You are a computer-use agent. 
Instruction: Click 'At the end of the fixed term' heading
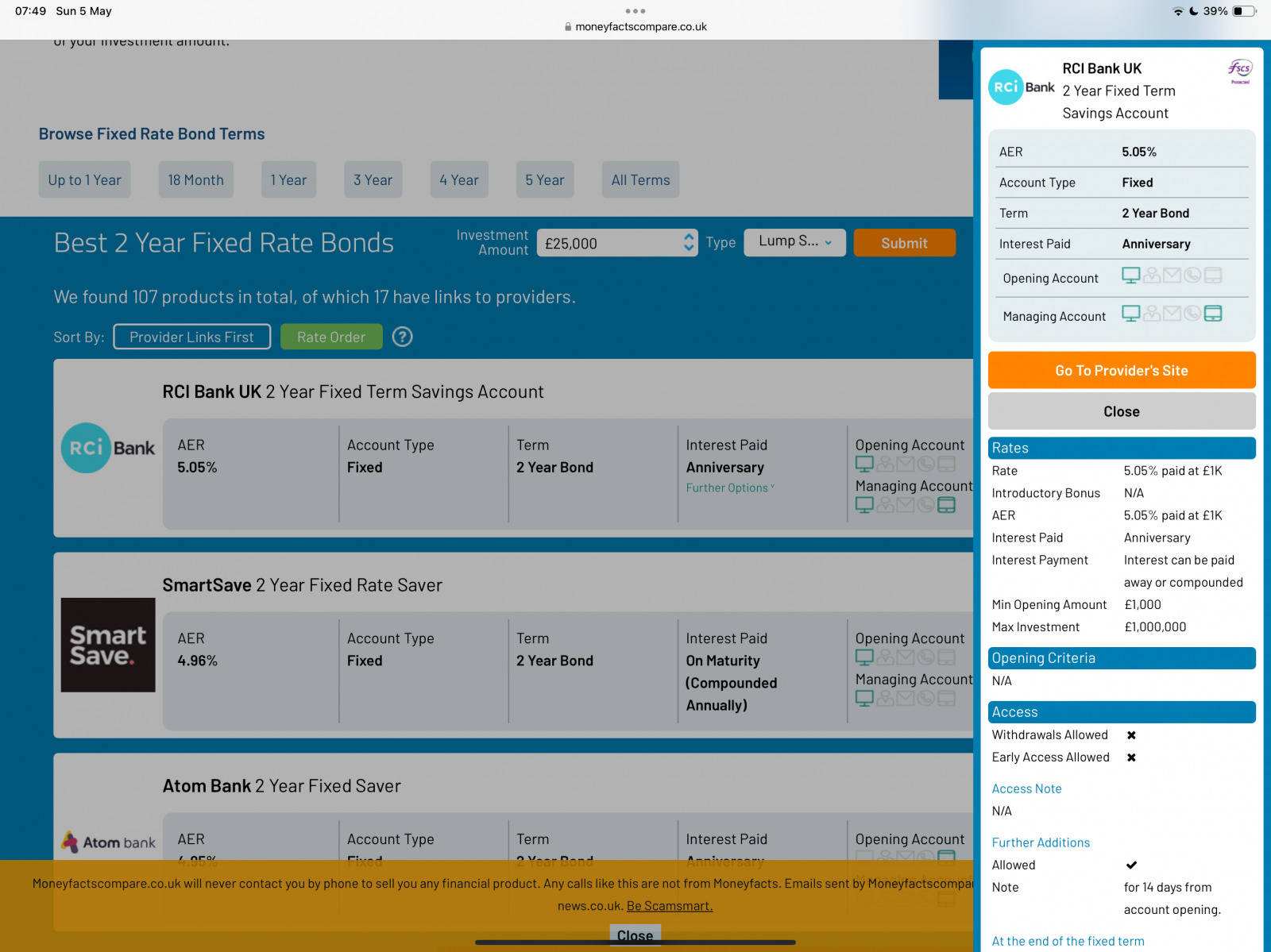pyautogui.click(x=1068, y=941)
